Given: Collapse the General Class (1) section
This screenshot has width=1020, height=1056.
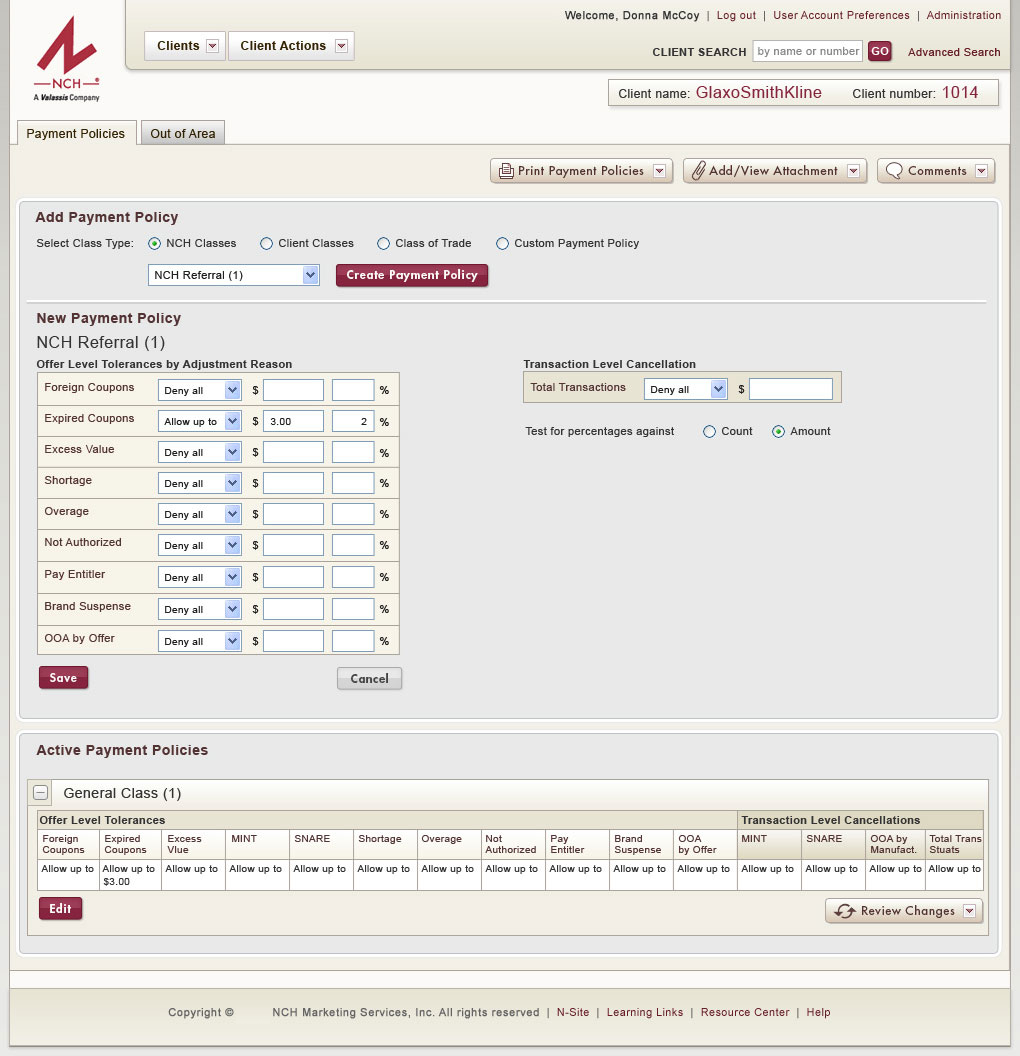Looking at the screenshot, I should (40, 793).
